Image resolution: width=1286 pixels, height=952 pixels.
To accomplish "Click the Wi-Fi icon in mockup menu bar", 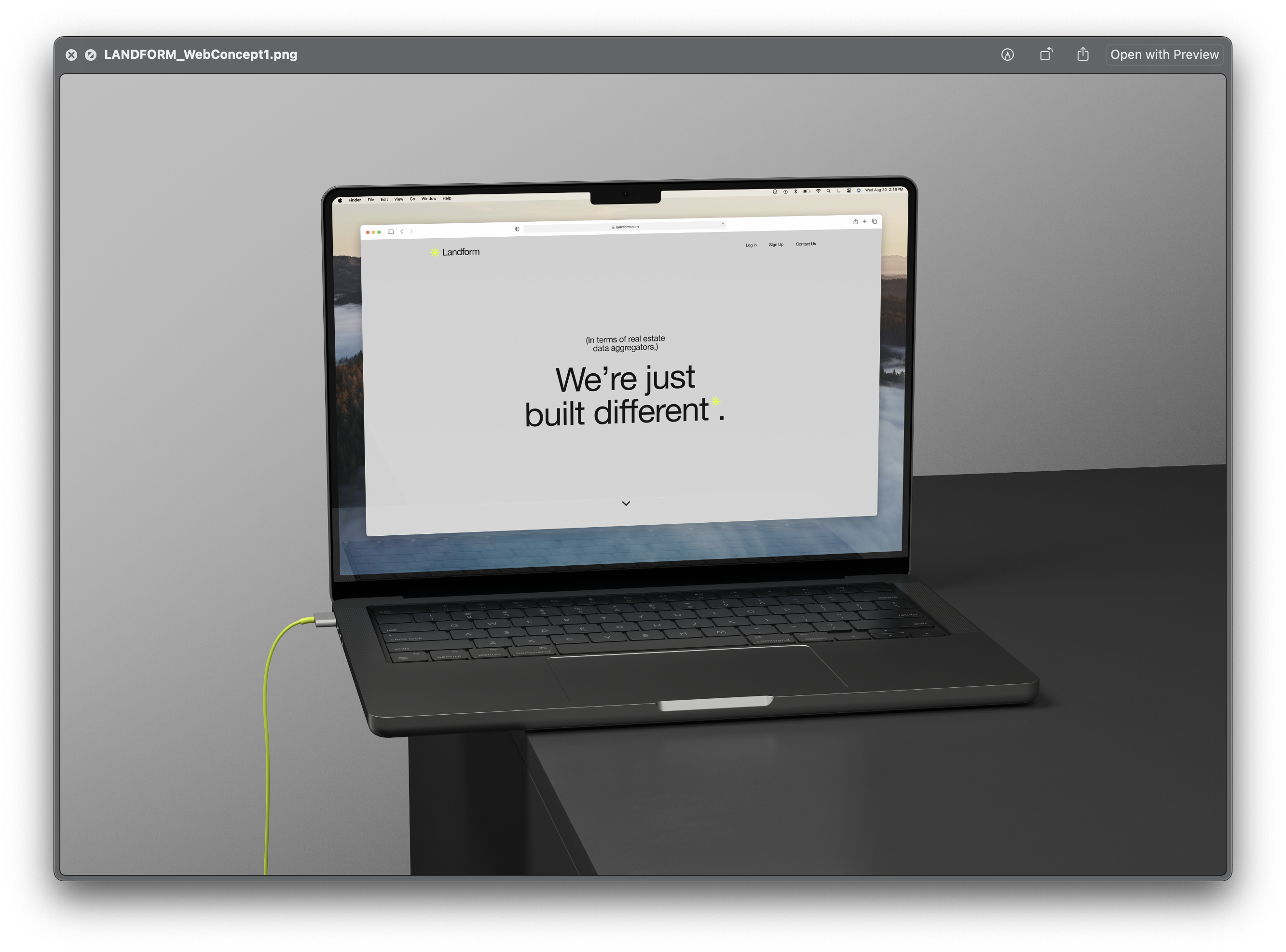I will (818, 191).
